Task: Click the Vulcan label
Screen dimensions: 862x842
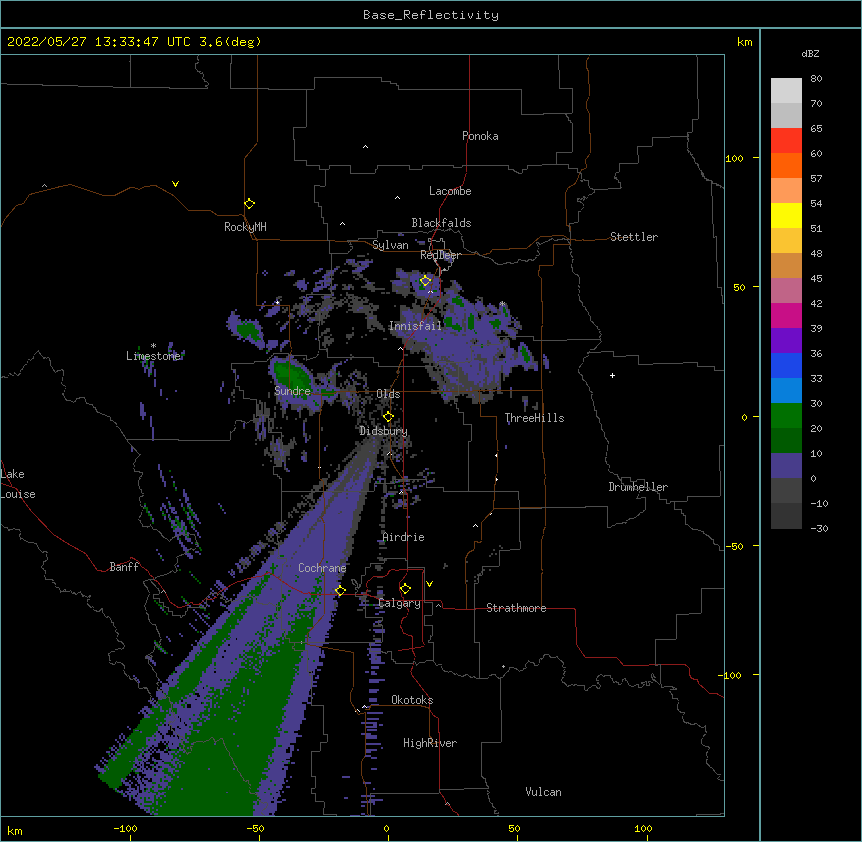Action: pyautogui.click(x=543, y=792)
